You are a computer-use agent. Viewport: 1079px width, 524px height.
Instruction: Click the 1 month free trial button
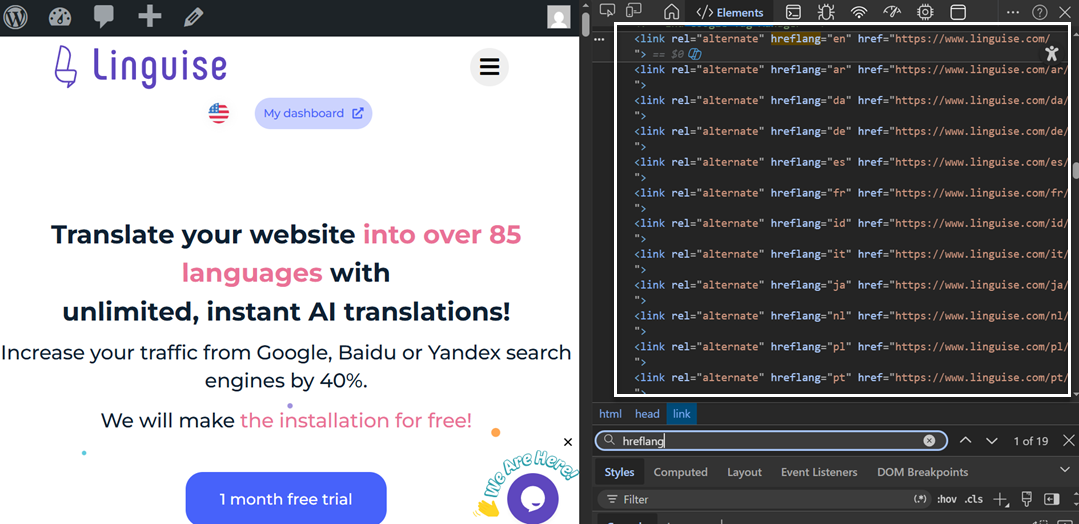tap(286, 499)
